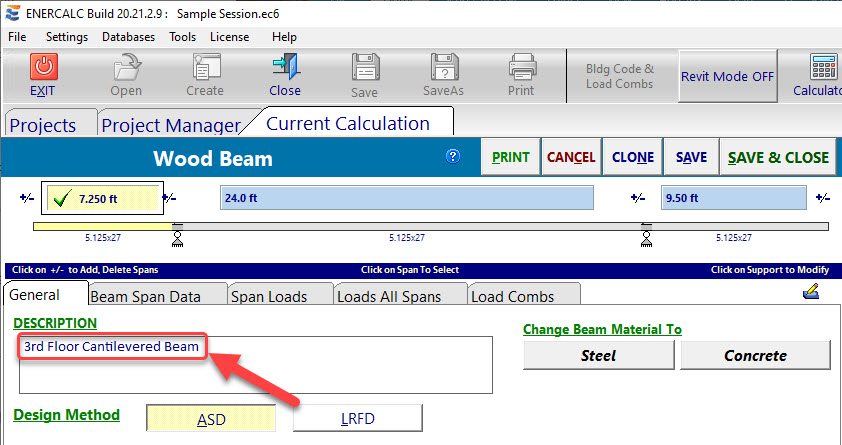This screenshot has height=445, width=842.
Task: Select the ASD design method
Action: 211,418
